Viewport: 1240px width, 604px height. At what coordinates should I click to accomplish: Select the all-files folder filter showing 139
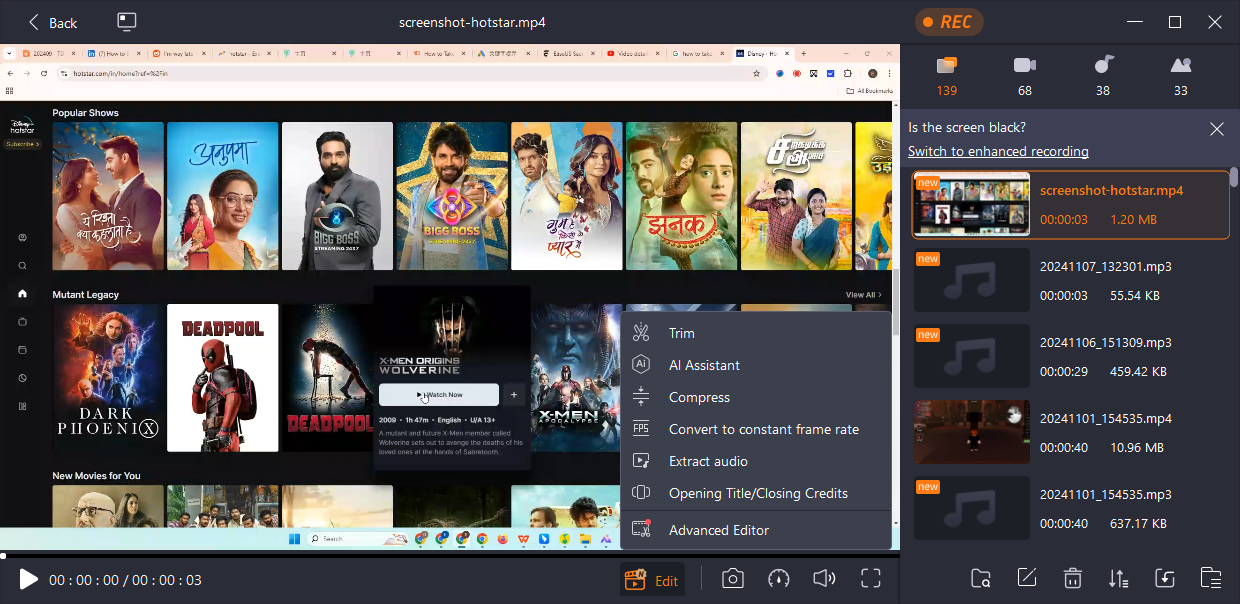(x=946, y=75)
